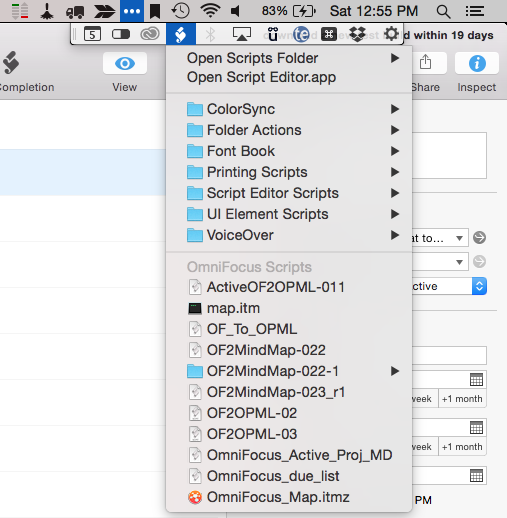Run the OmniFocus_due_list script

pos(289,476)
